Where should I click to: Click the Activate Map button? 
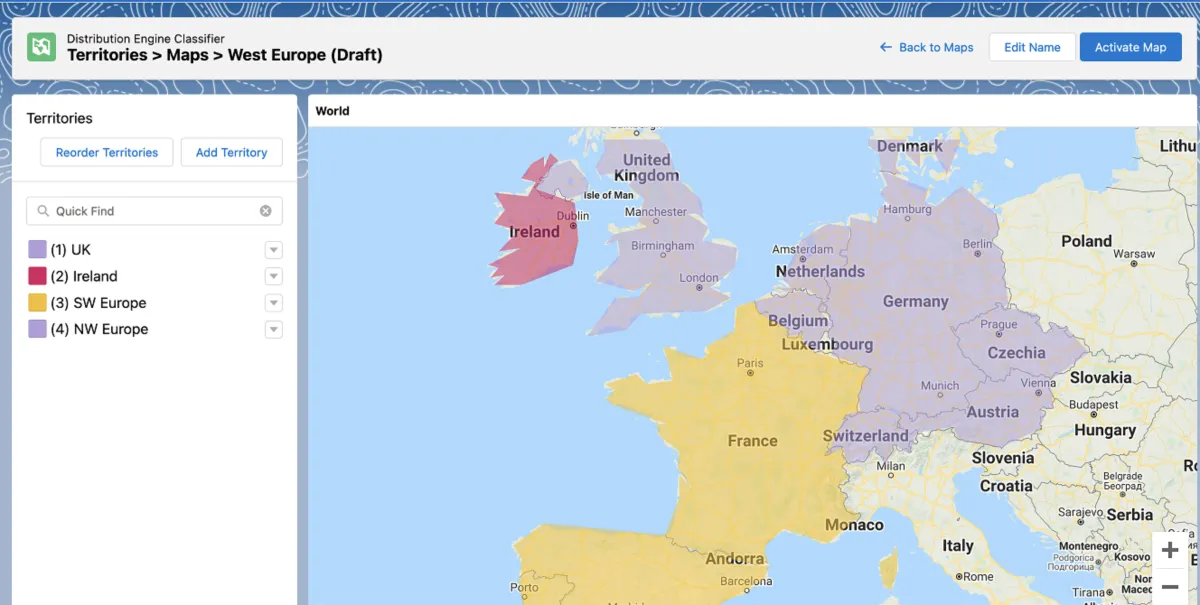pos(1130,47)
